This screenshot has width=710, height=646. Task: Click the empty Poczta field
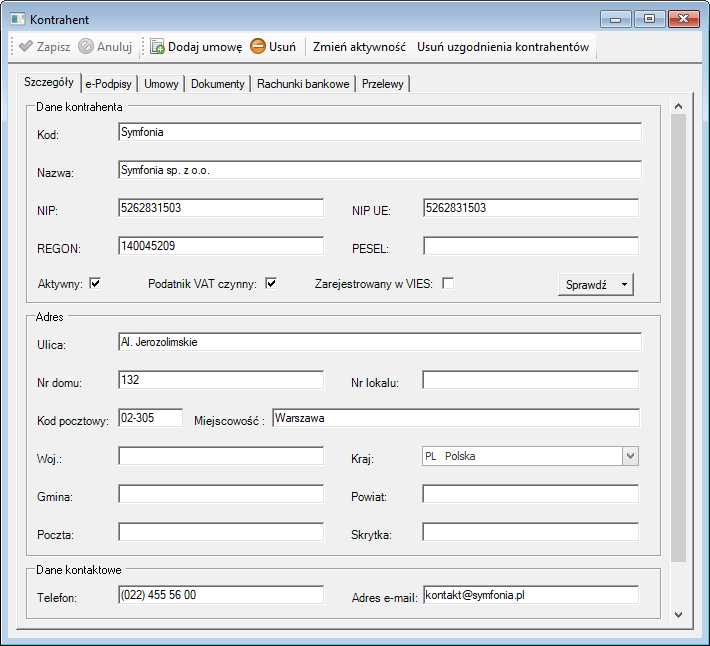click(x=221, y=532)
